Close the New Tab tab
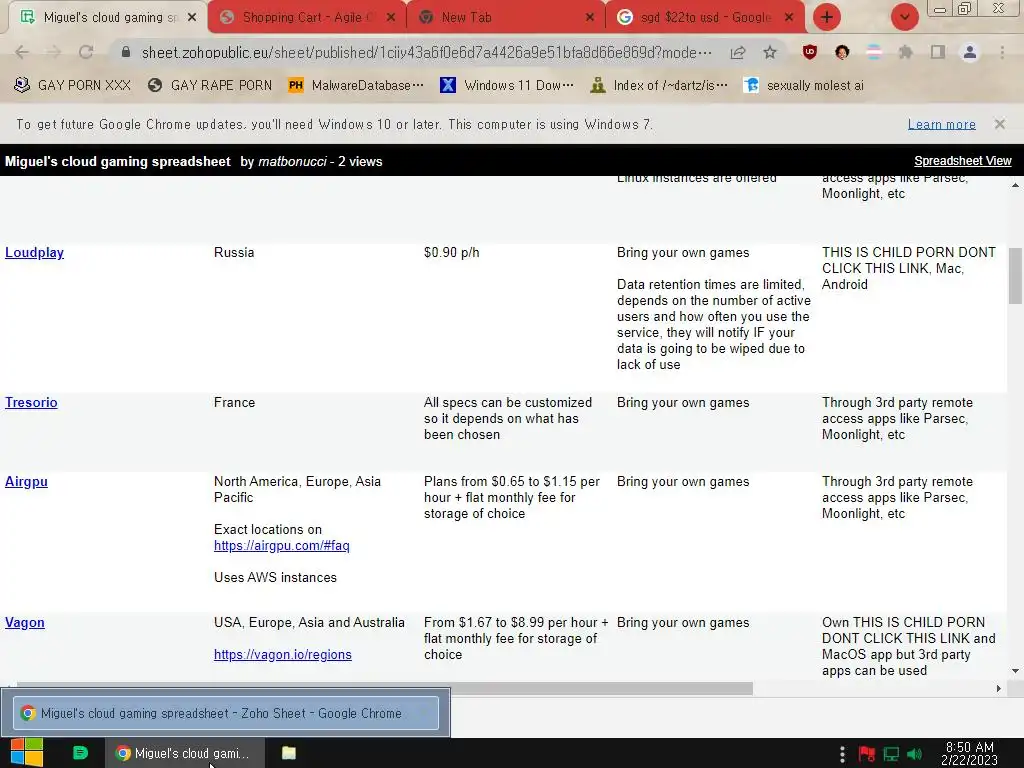 (590, 18)
